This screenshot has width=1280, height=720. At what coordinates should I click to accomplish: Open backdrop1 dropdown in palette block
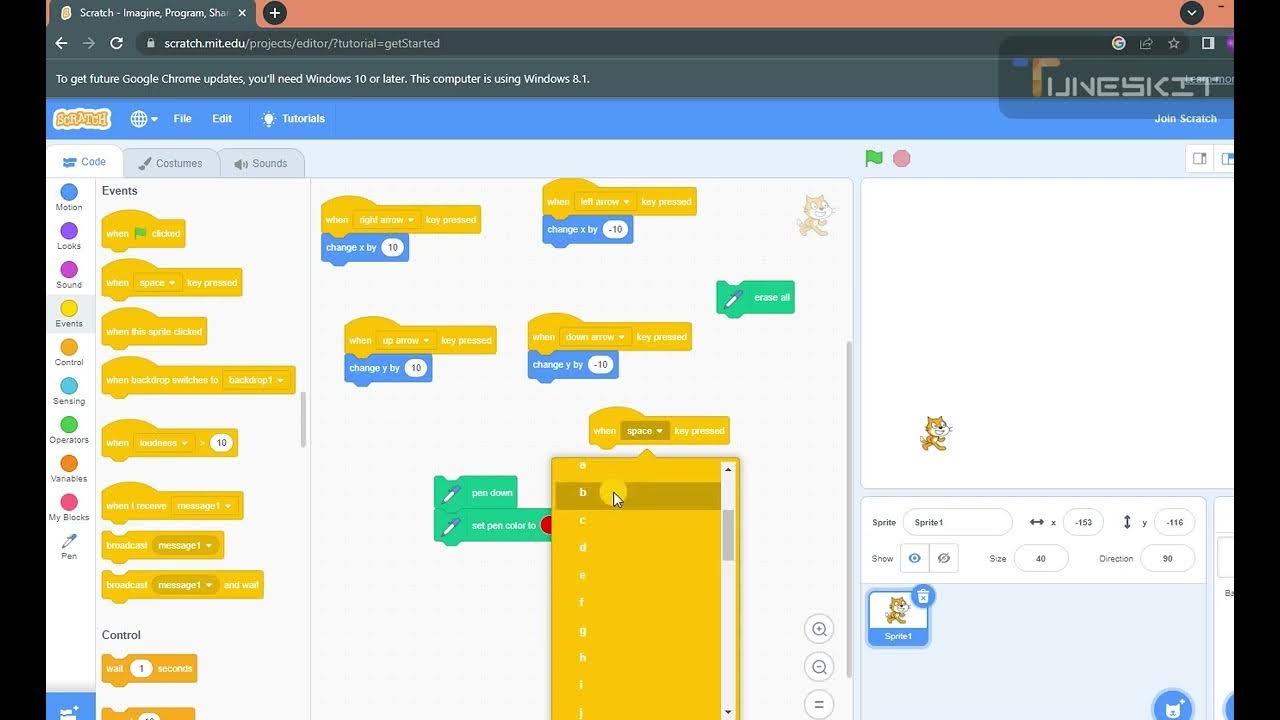(256, 380)
